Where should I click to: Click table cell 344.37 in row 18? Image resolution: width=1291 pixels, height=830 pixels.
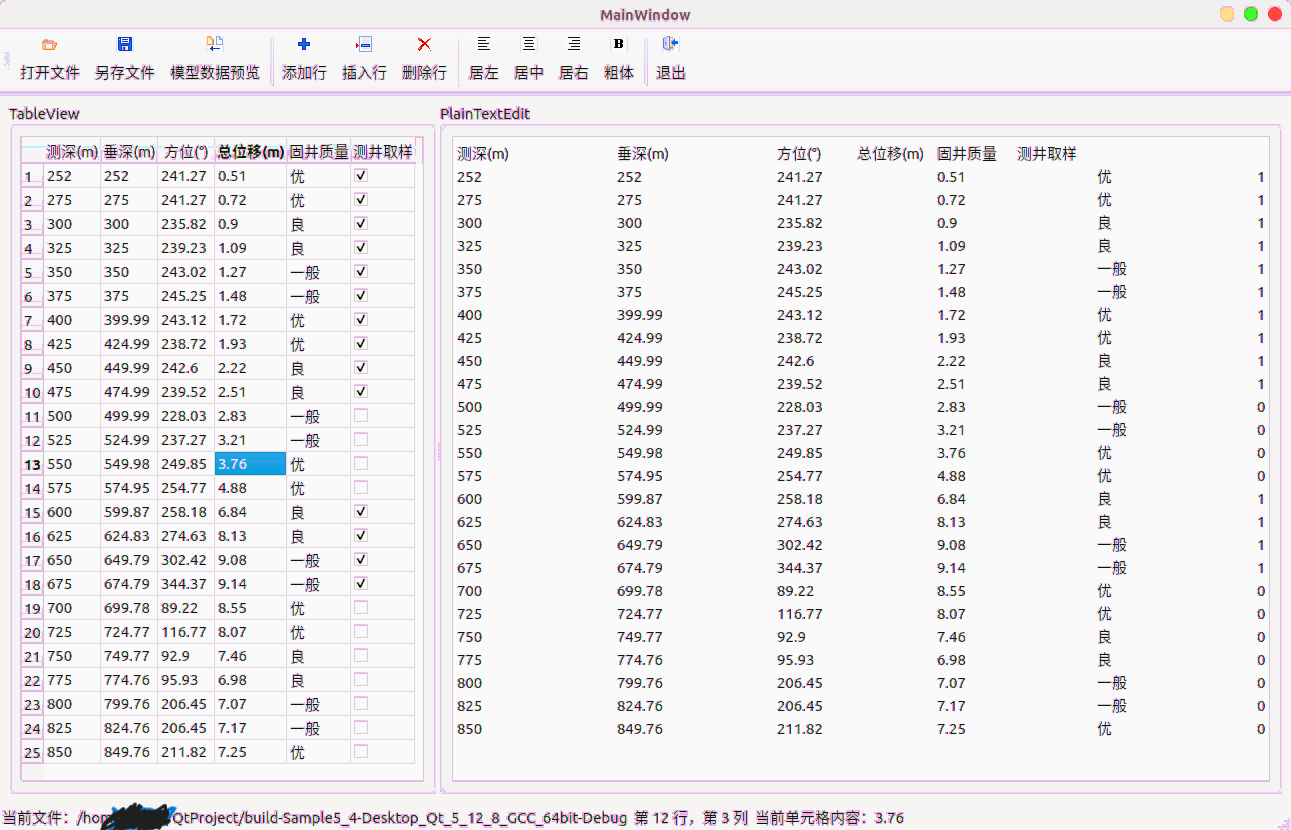[x=186, y=584]
